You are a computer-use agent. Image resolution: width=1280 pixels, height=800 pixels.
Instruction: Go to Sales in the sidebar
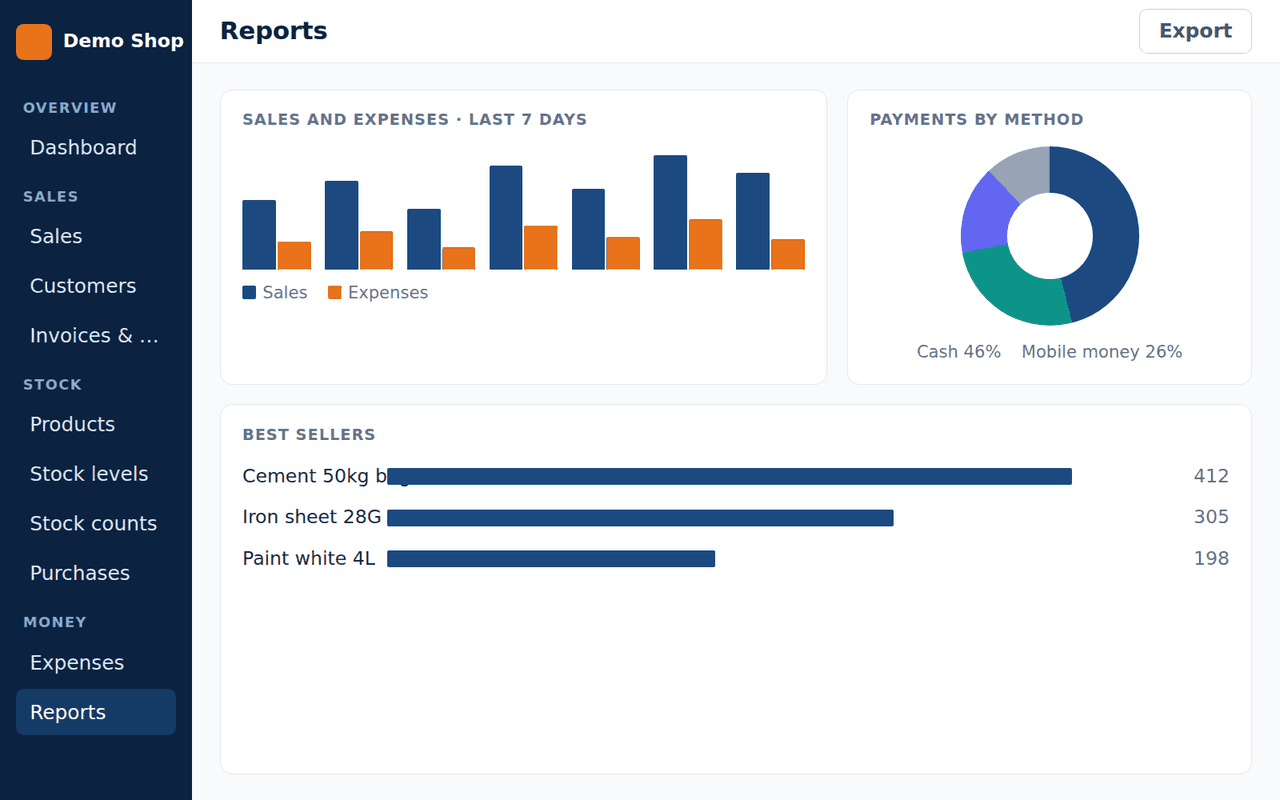tap(96, 237)
